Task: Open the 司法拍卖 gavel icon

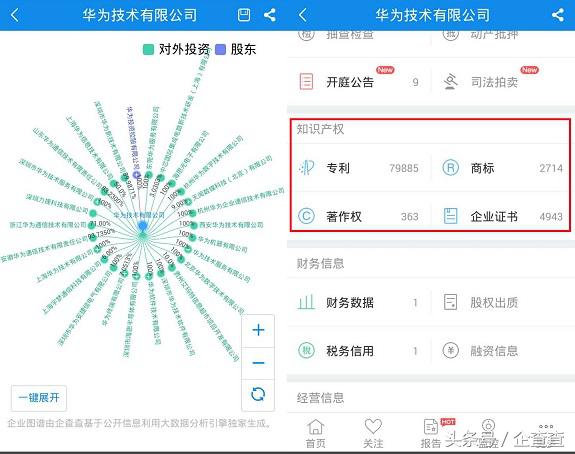Action: [450, 81]
